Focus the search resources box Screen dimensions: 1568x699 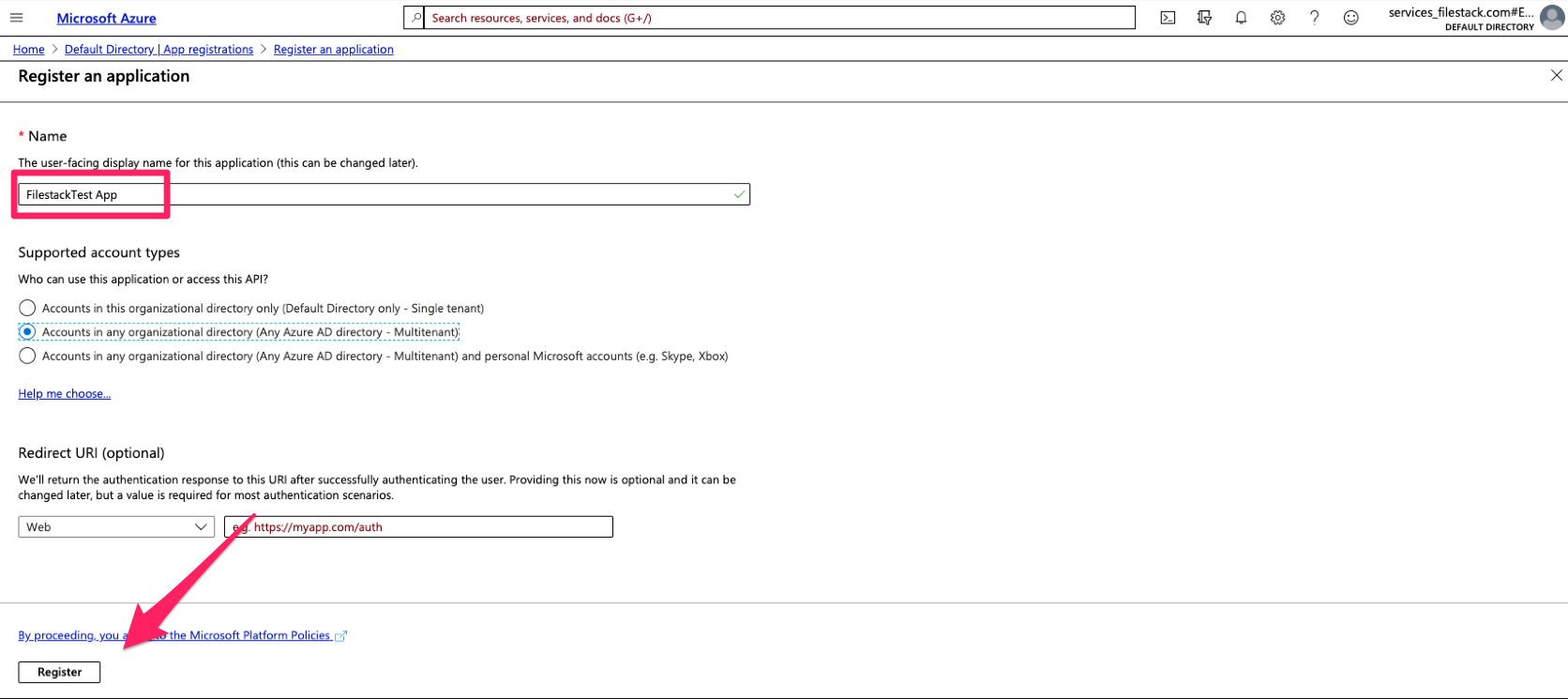(x=780, y=18)
